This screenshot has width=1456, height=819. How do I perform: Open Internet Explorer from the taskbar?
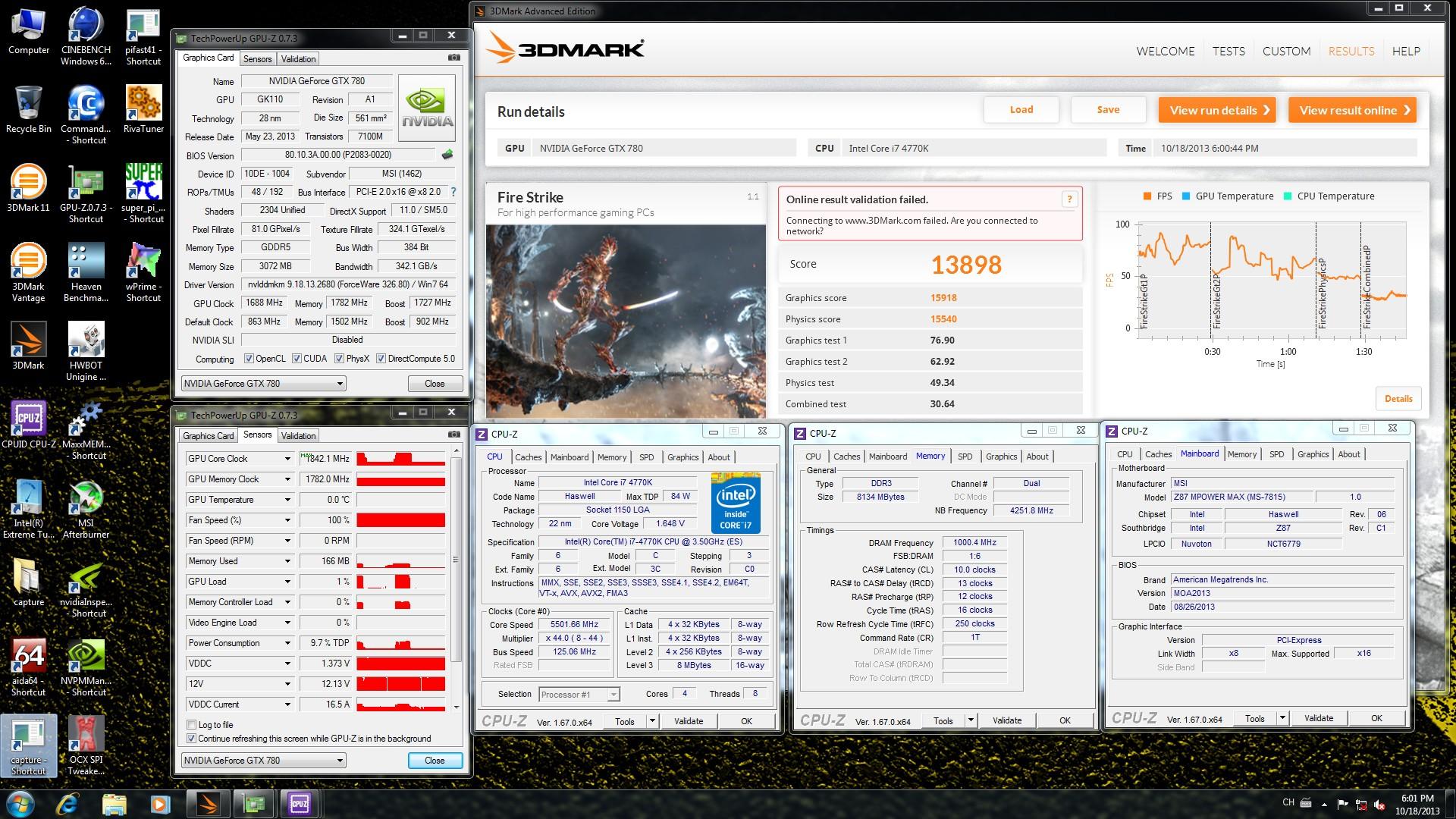coord(67,803)
